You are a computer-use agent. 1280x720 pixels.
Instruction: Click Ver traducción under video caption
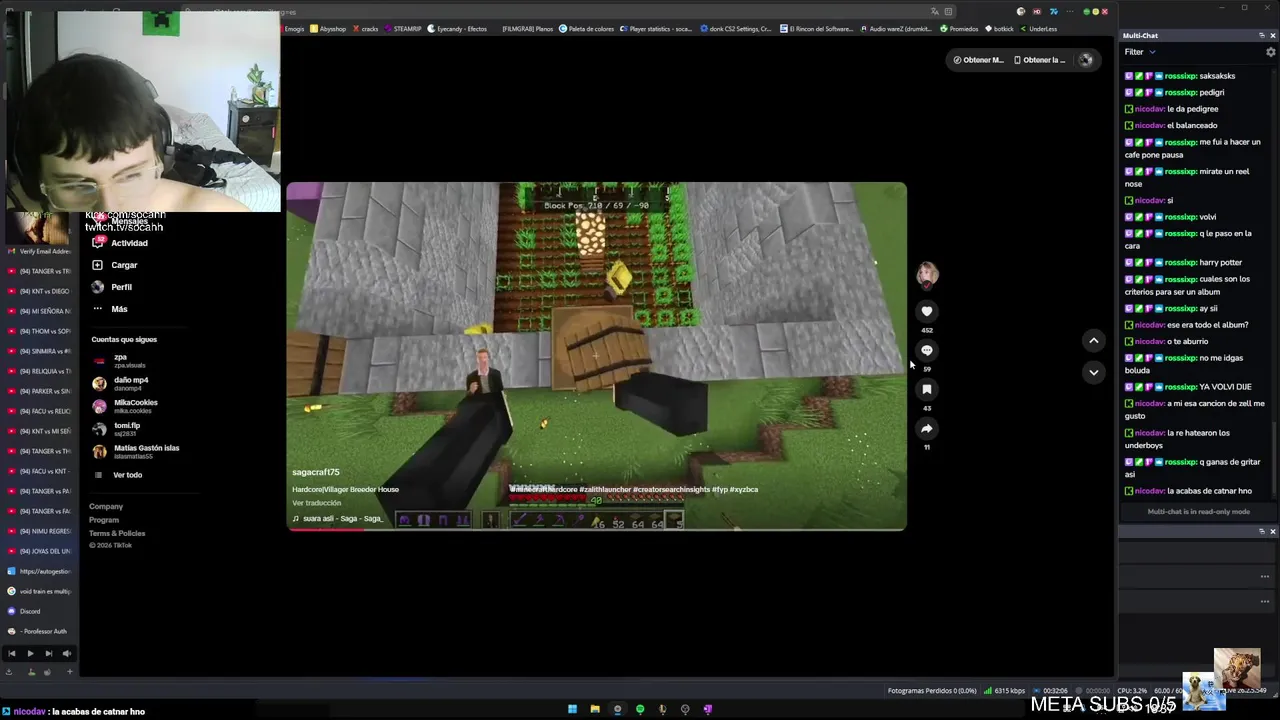click(x=316, y=503)
